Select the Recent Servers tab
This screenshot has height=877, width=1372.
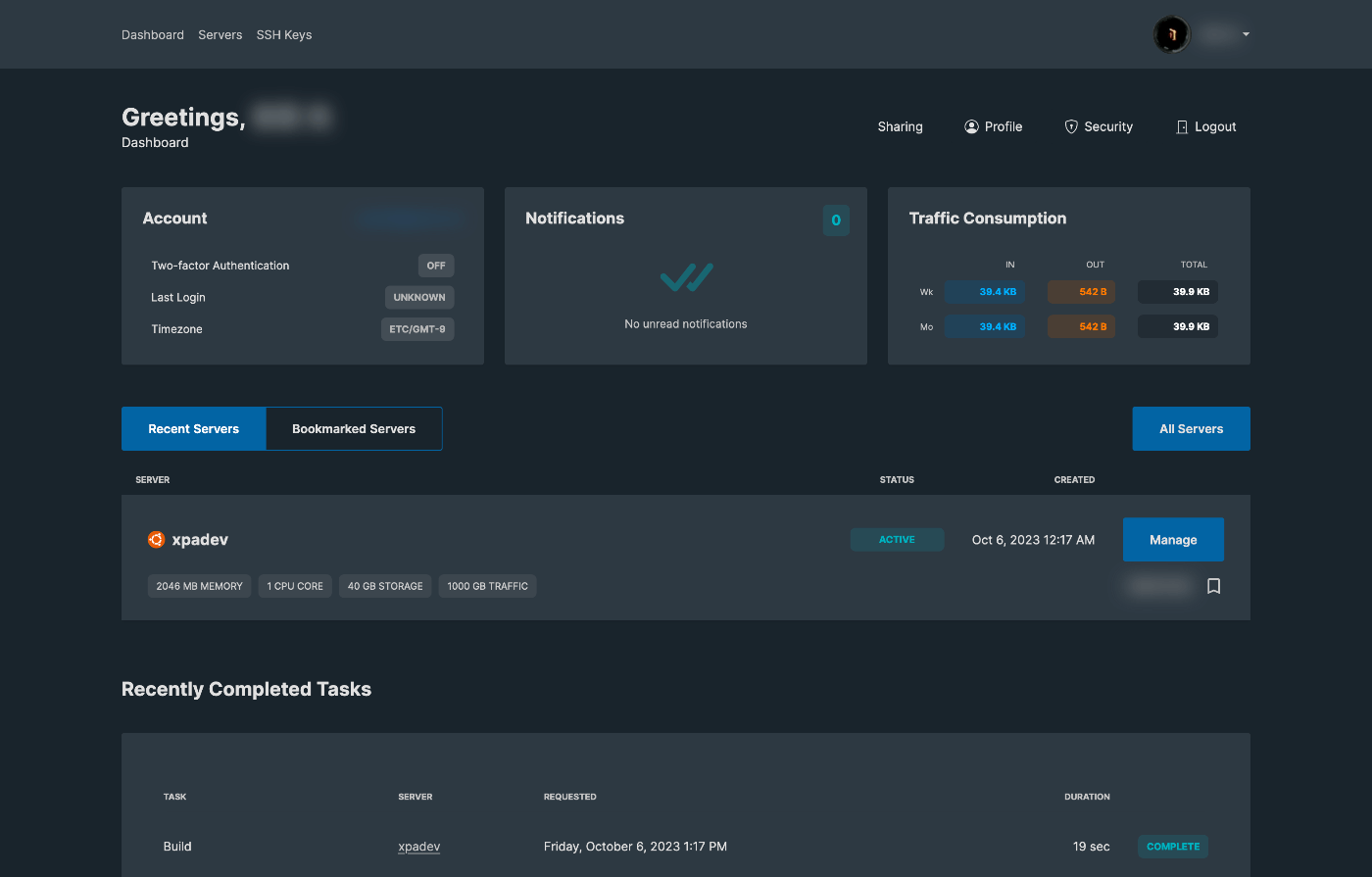(194, 429)
